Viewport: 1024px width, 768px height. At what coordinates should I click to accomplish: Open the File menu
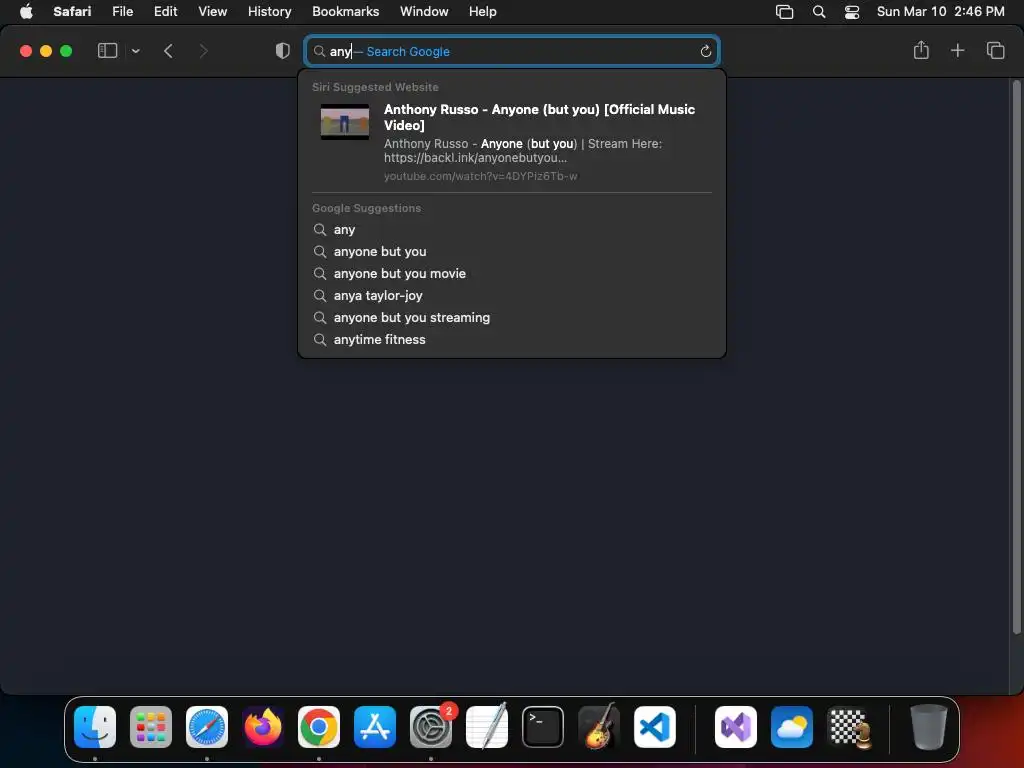(x=122, y=11)
